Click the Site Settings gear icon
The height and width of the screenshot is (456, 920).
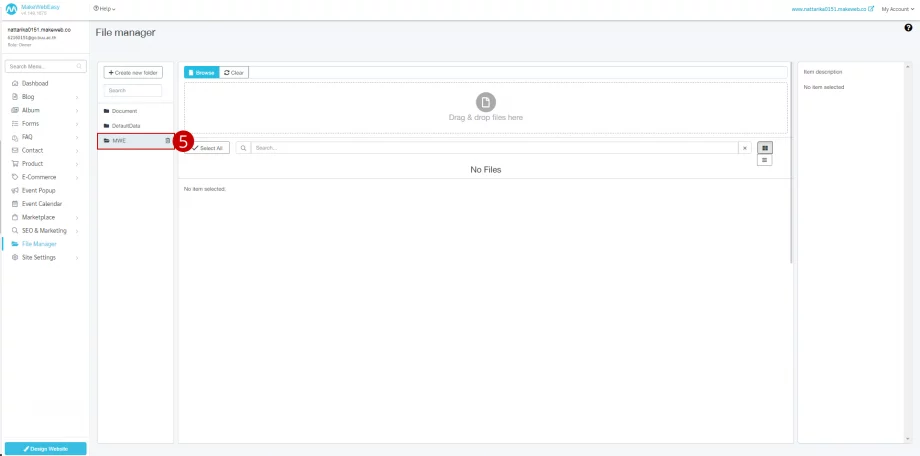(x=15, y=258)
